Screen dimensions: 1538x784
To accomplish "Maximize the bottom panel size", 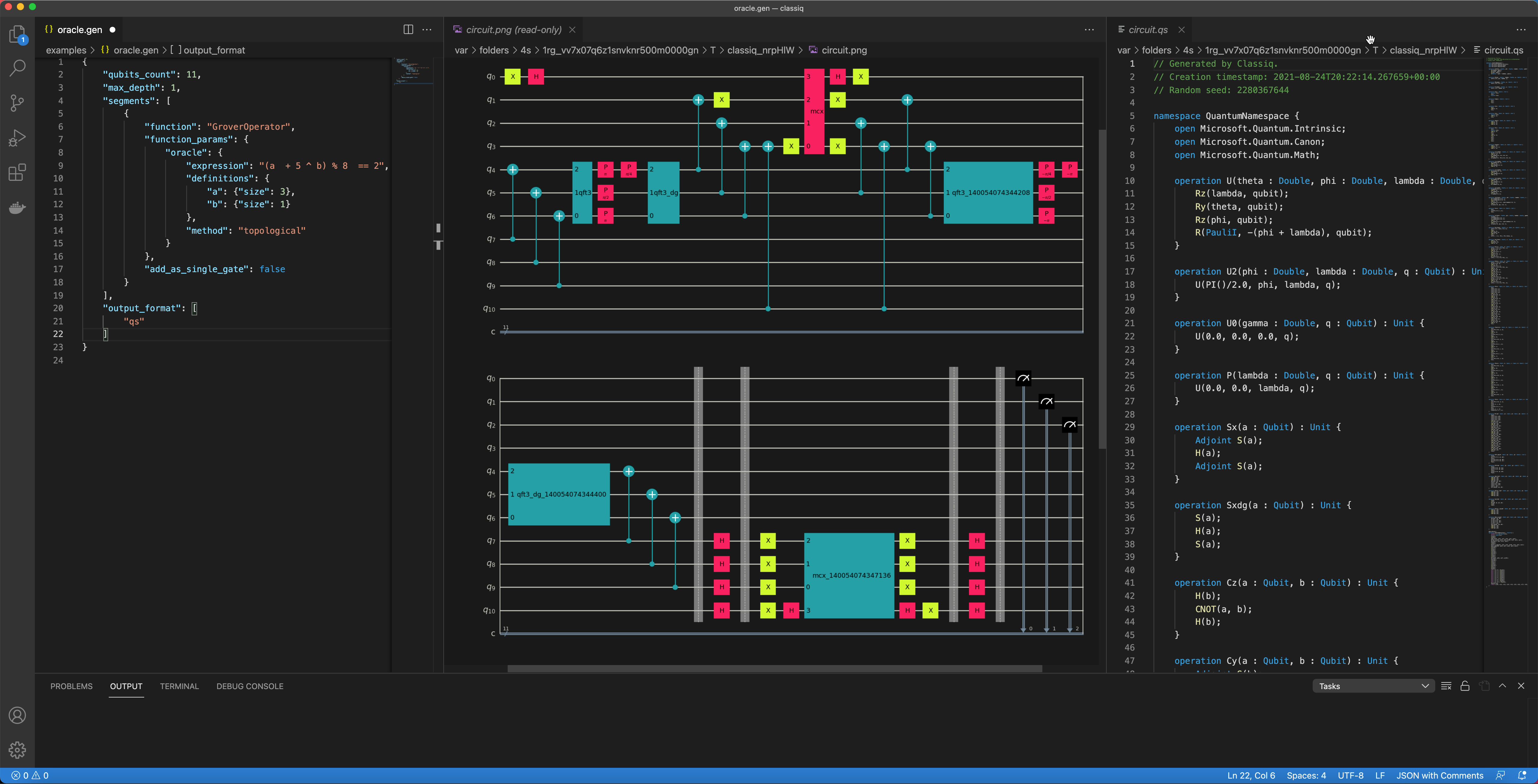I will 1502,686.
